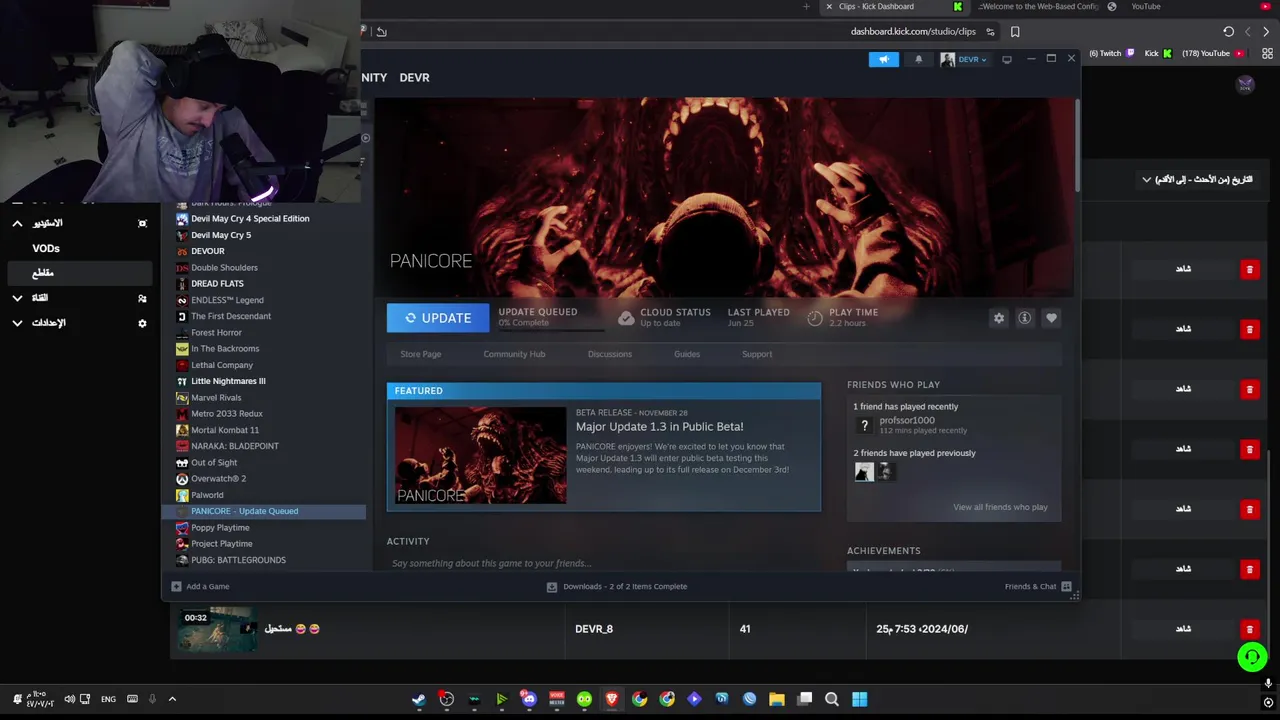1280x720 pixels.
Task: Click View all friends who play
Action: pyautogui.click(x=1000, y=507)
